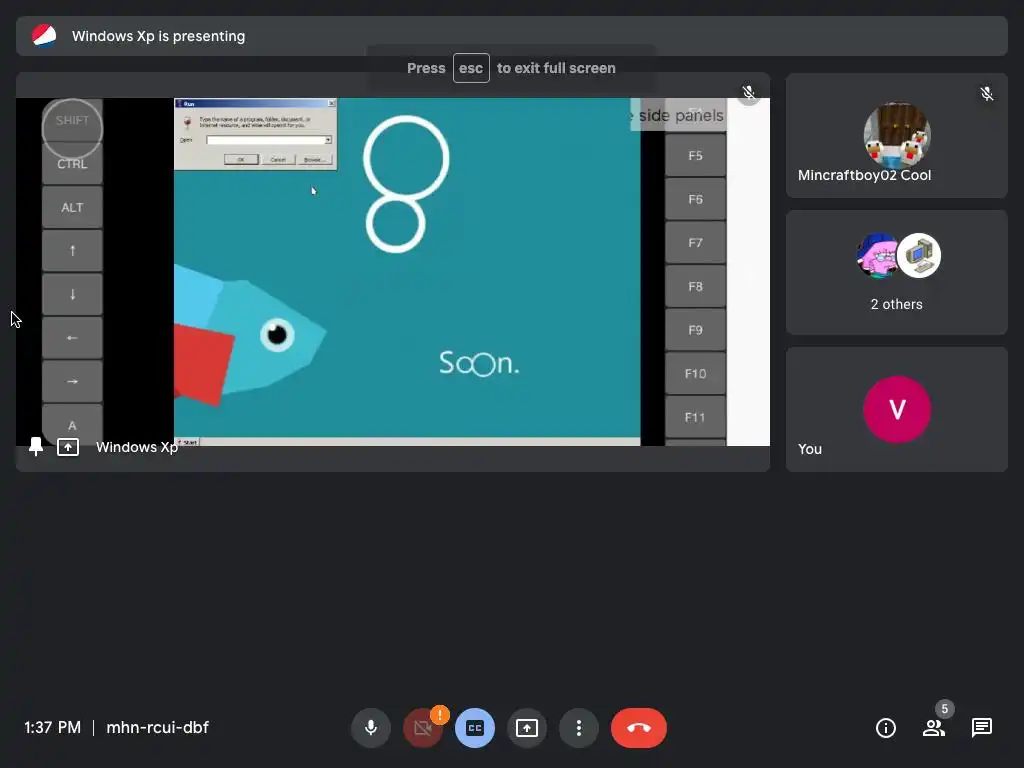1024x768 pixels.
Task: Click the F7 function key
Action: click(x=696, y=243)
